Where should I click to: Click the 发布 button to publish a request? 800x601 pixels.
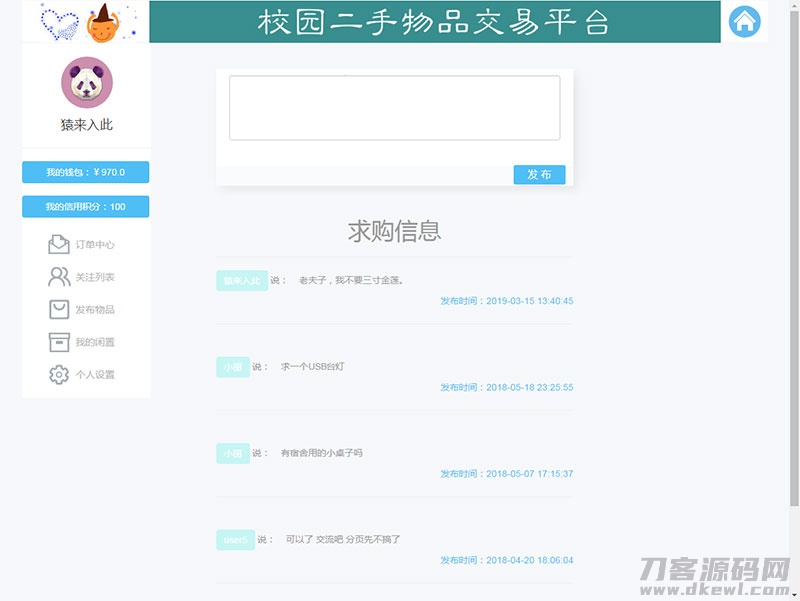(538, 174)
